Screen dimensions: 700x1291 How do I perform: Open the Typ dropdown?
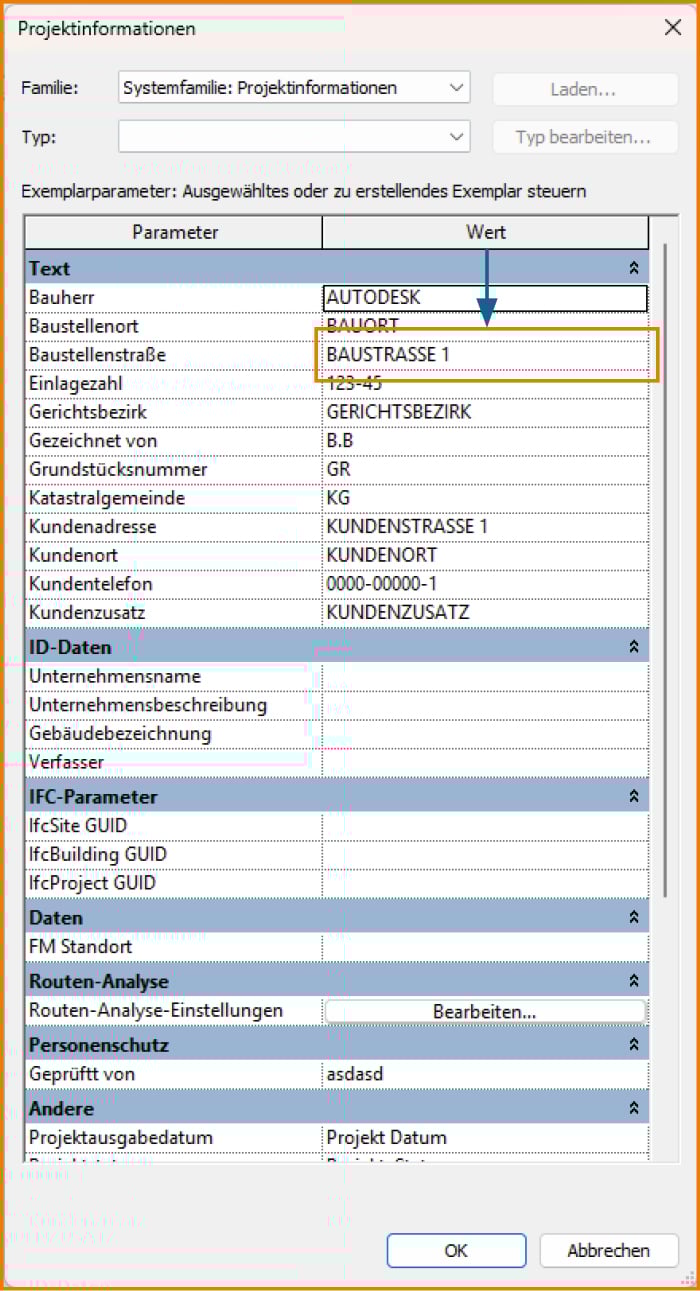[x=294, y=136]
